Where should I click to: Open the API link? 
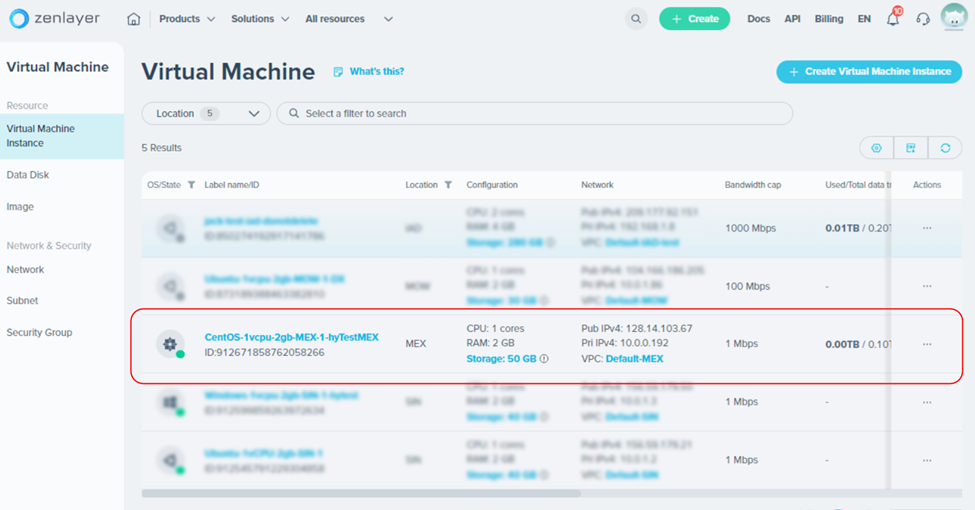click(x=792, y=19)
